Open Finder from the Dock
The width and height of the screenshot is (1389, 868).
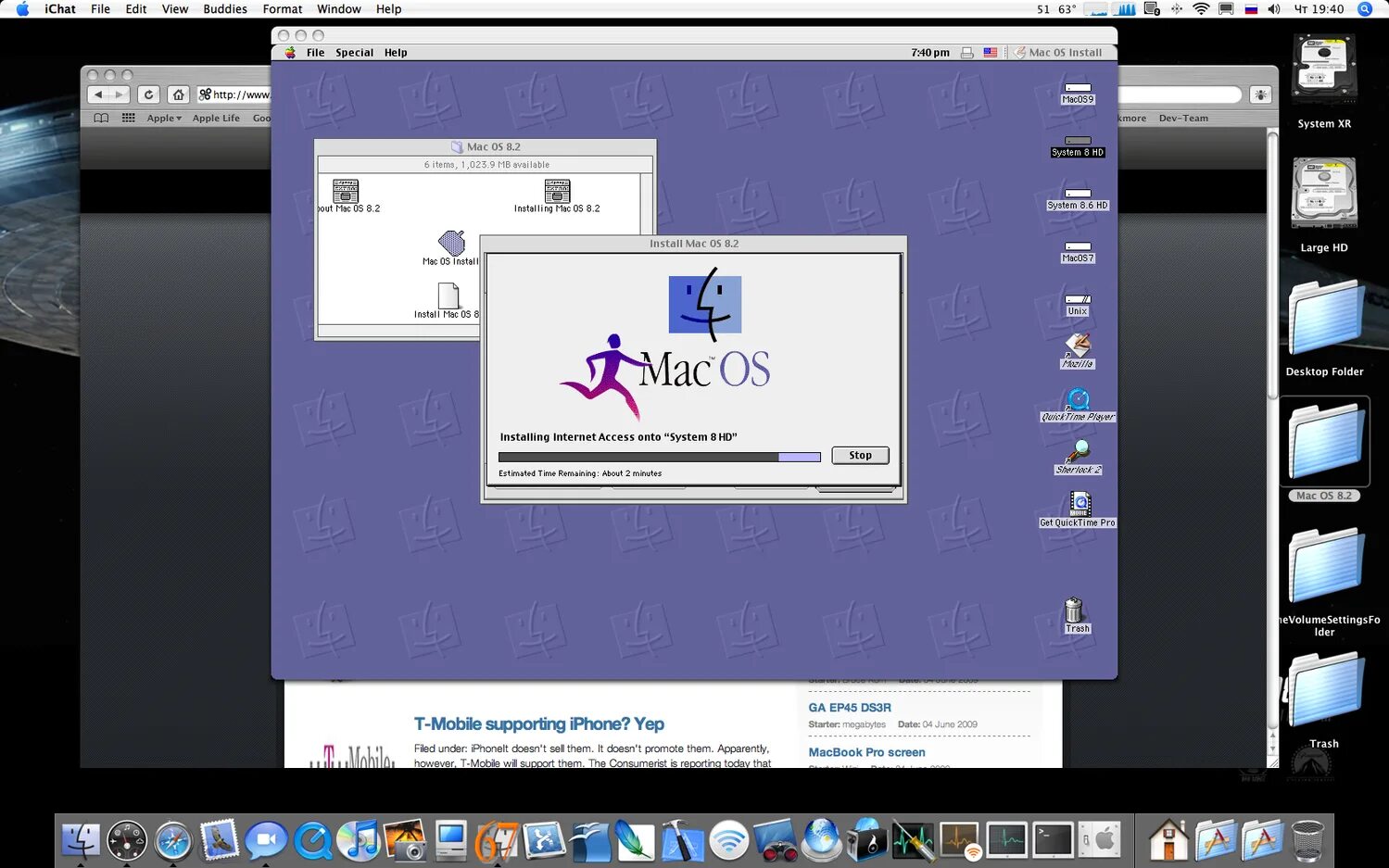82,841
